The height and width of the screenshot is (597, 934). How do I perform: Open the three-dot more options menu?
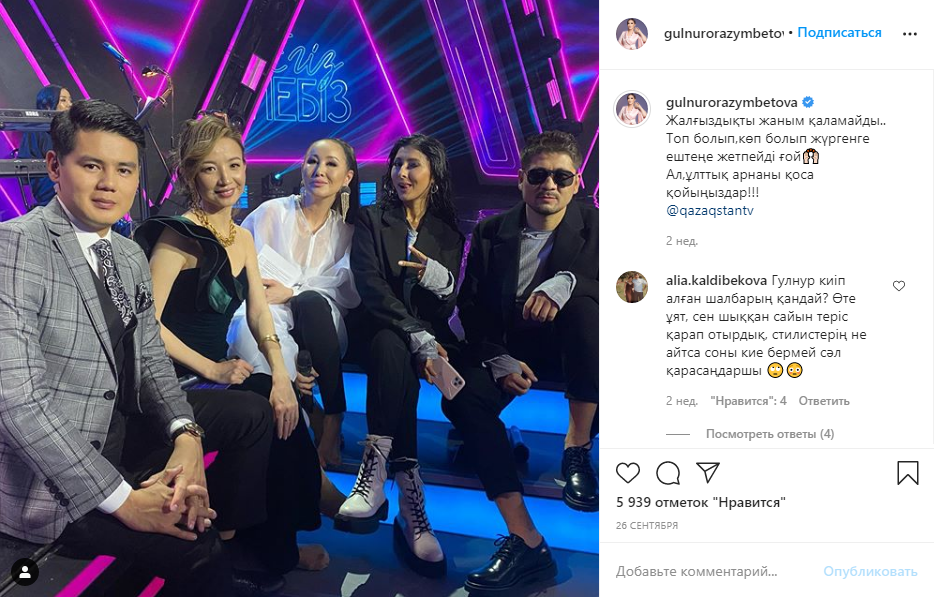910,34
